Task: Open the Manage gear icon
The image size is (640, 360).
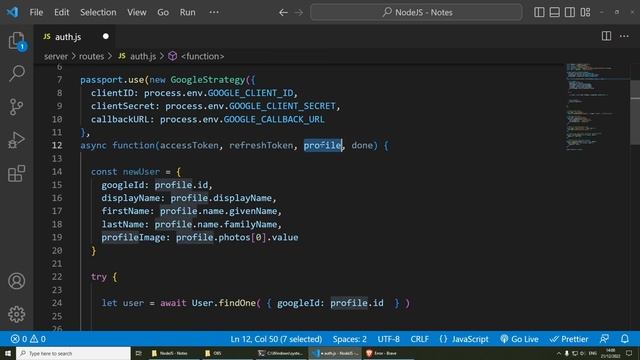Action: [x=16, y=314]
